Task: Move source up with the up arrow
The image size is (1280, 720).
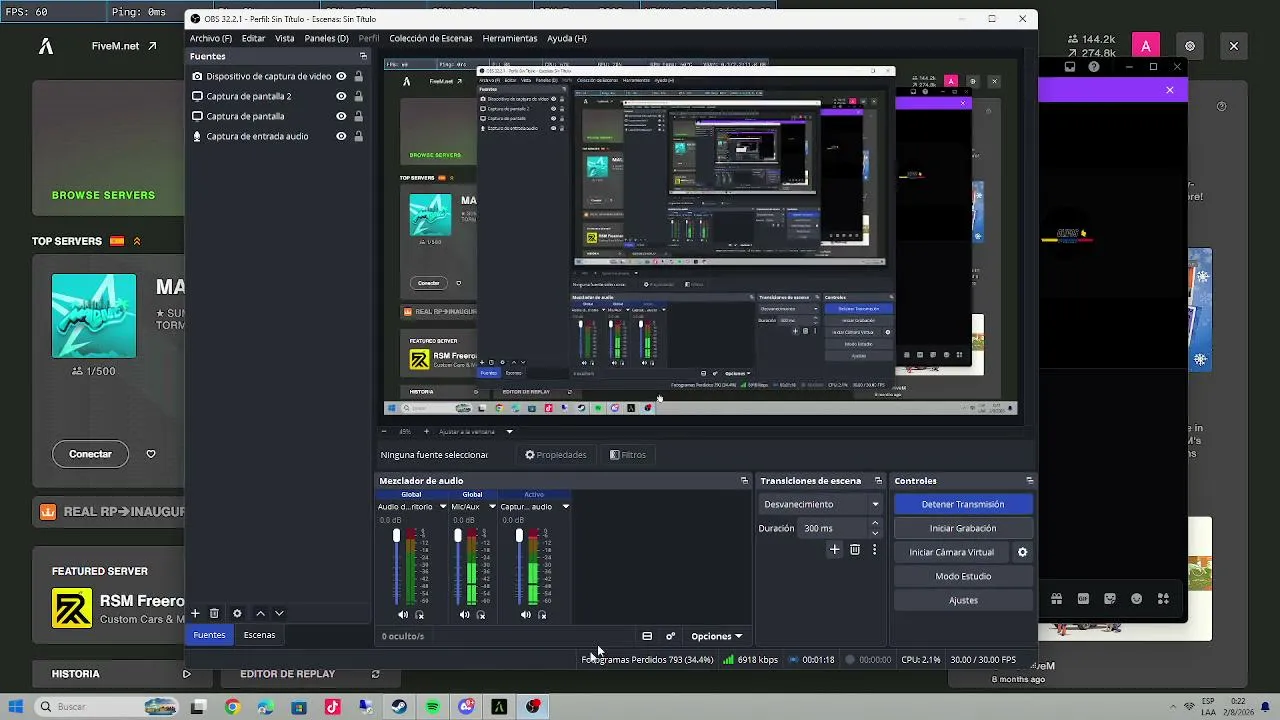Action: (x=260, y=613)
